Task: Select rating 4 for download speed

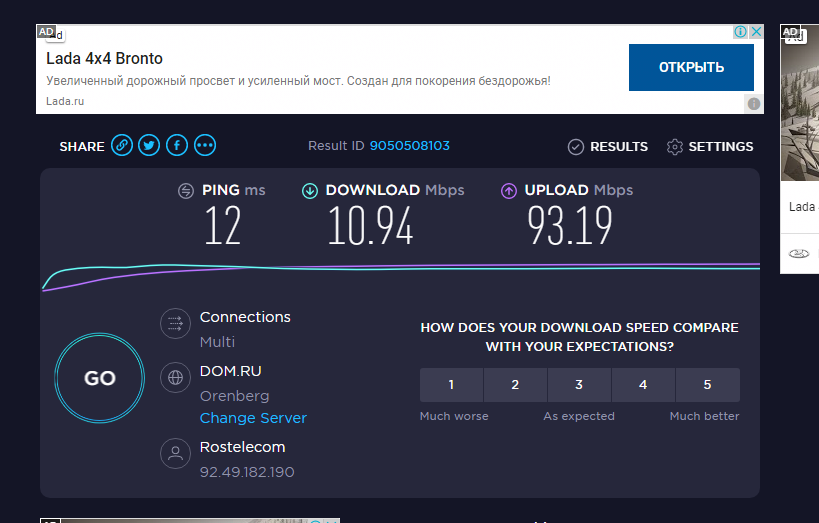Action: click(x=643, y=385)
